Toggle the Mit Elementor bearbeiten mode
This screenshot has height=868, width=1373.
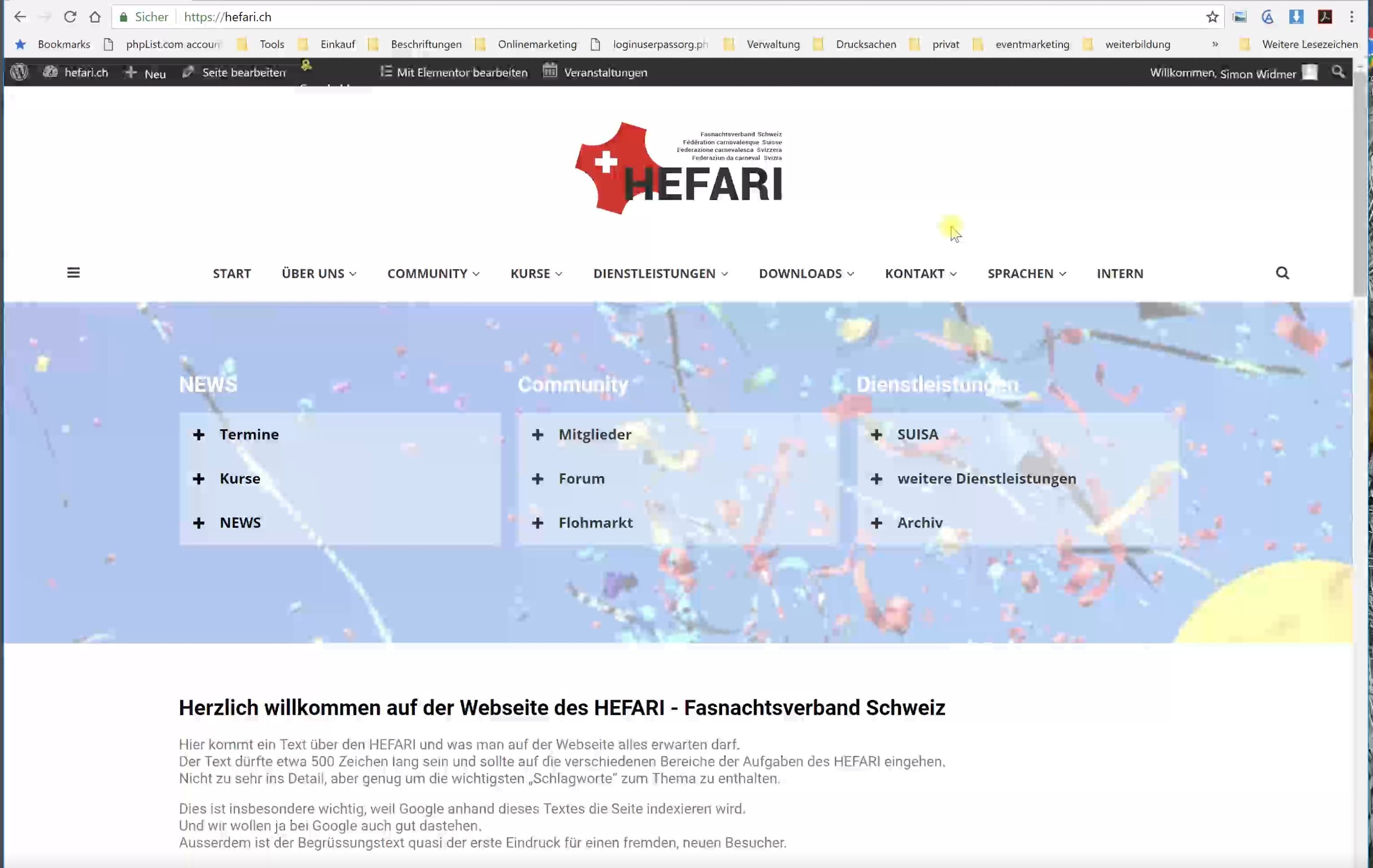pyautogui.click(x=453, y=72)
